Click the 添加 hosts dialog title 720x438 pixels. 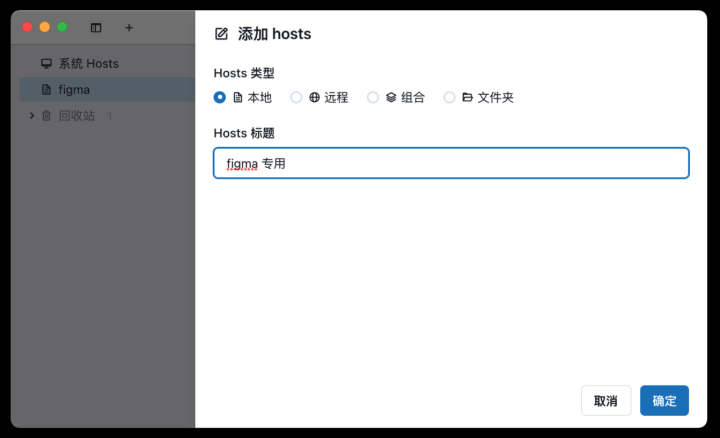(274, 34)
